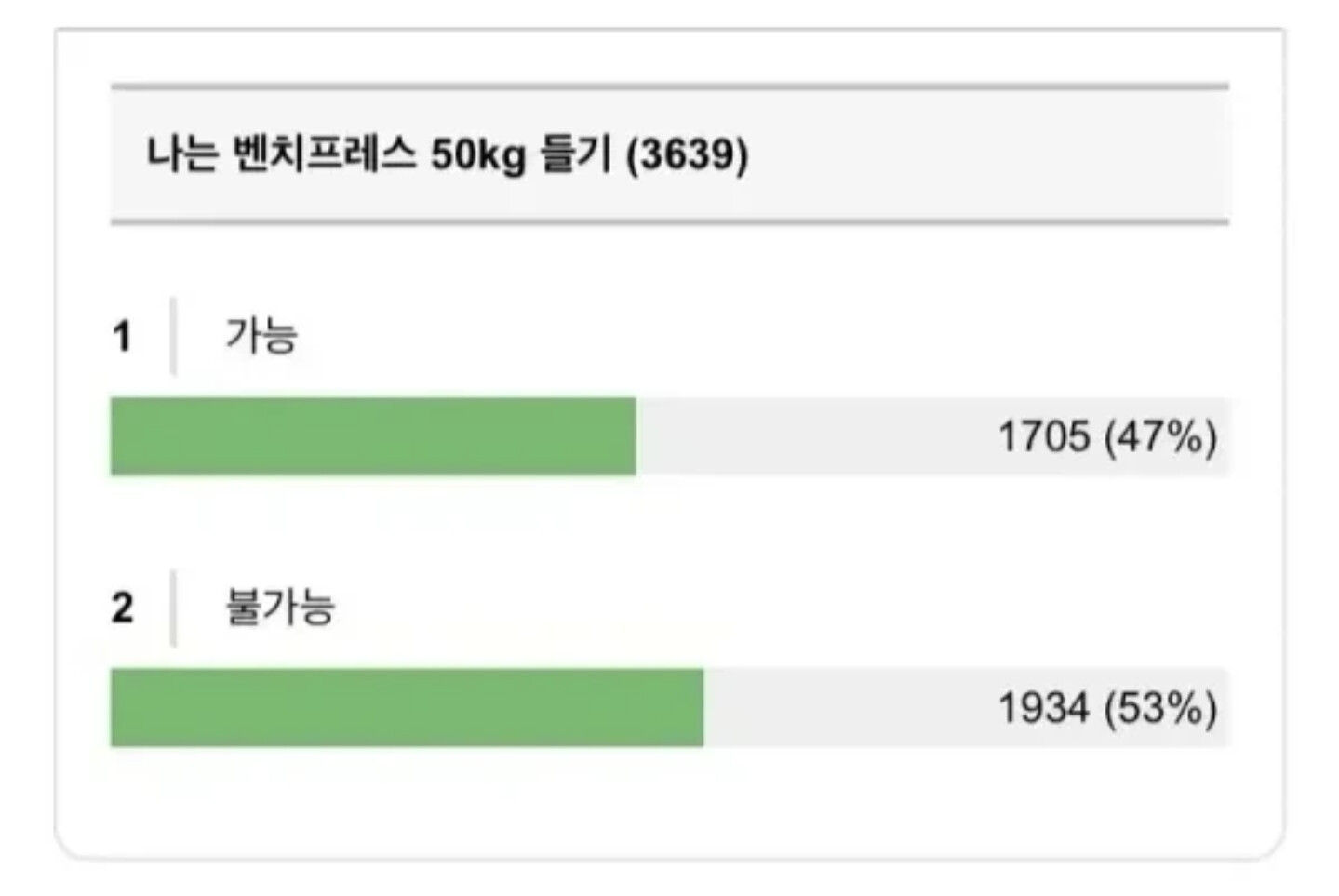Select option 가능 label
This screenshot has height=896, width=1339.
[x=261, y=335]
